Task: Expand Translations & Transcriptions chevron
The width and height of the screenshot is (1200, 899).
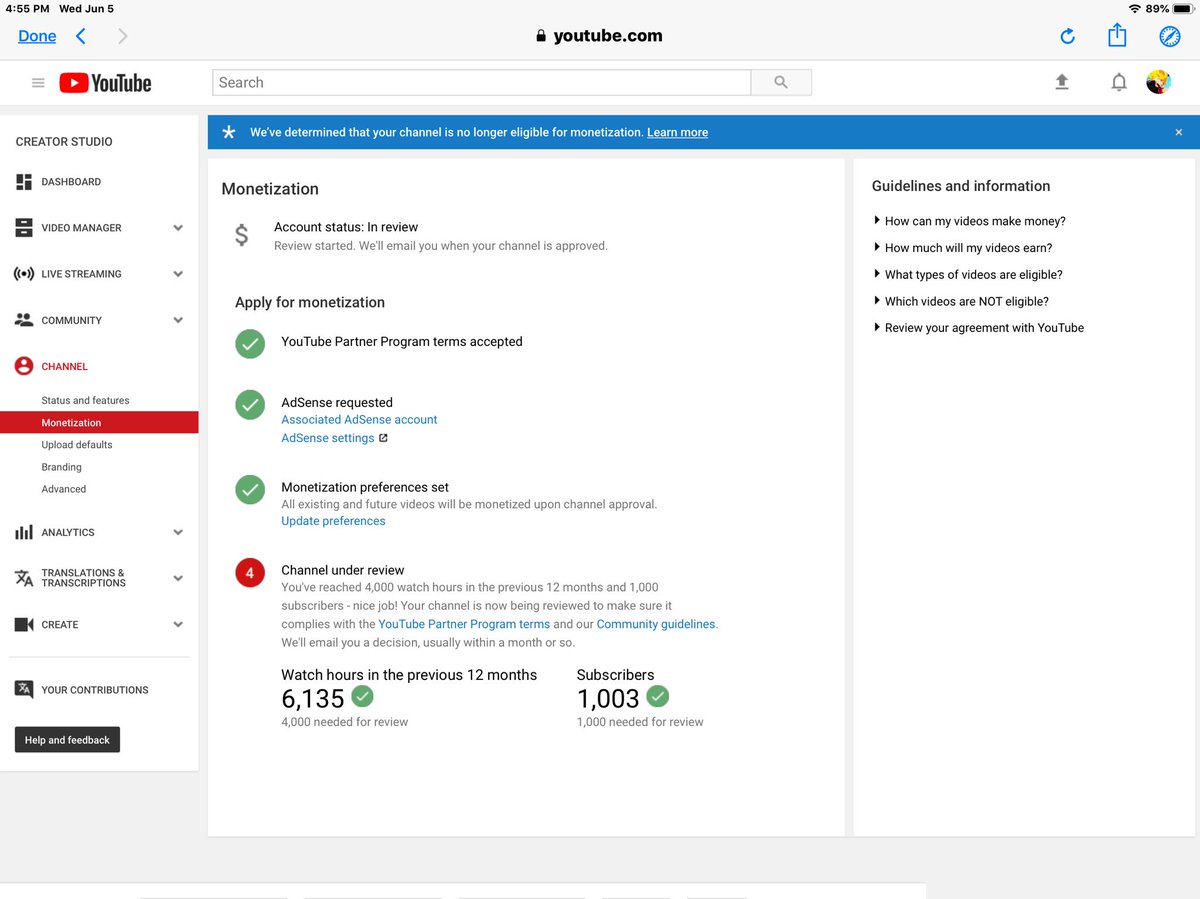Action: [x=178, y=578]
